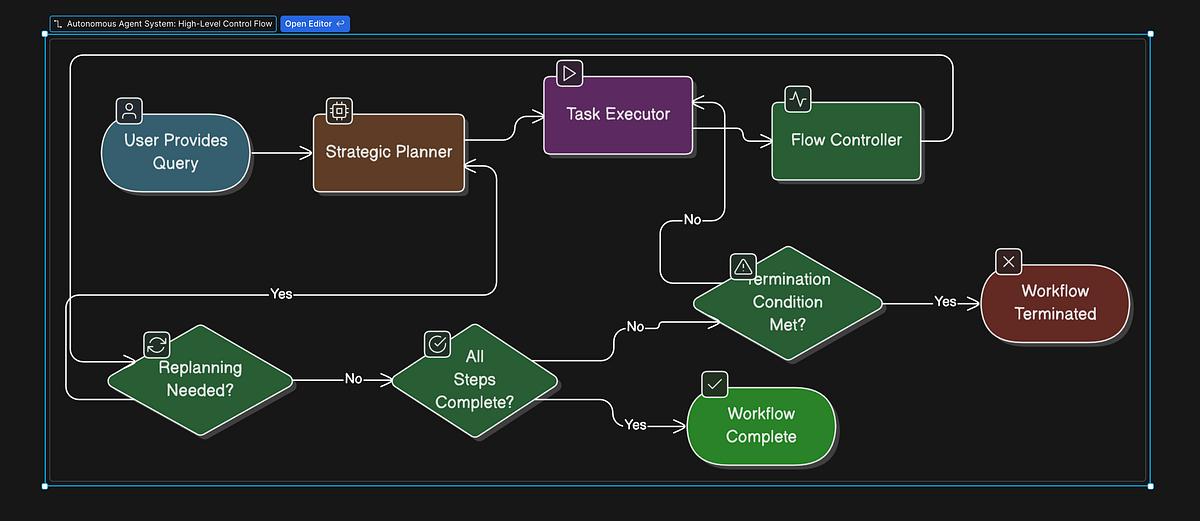The width and height of the screenshot is (1200, 521).
Task: Click the 'No' label between Replanning and All Steps
Action: (353, 379)
